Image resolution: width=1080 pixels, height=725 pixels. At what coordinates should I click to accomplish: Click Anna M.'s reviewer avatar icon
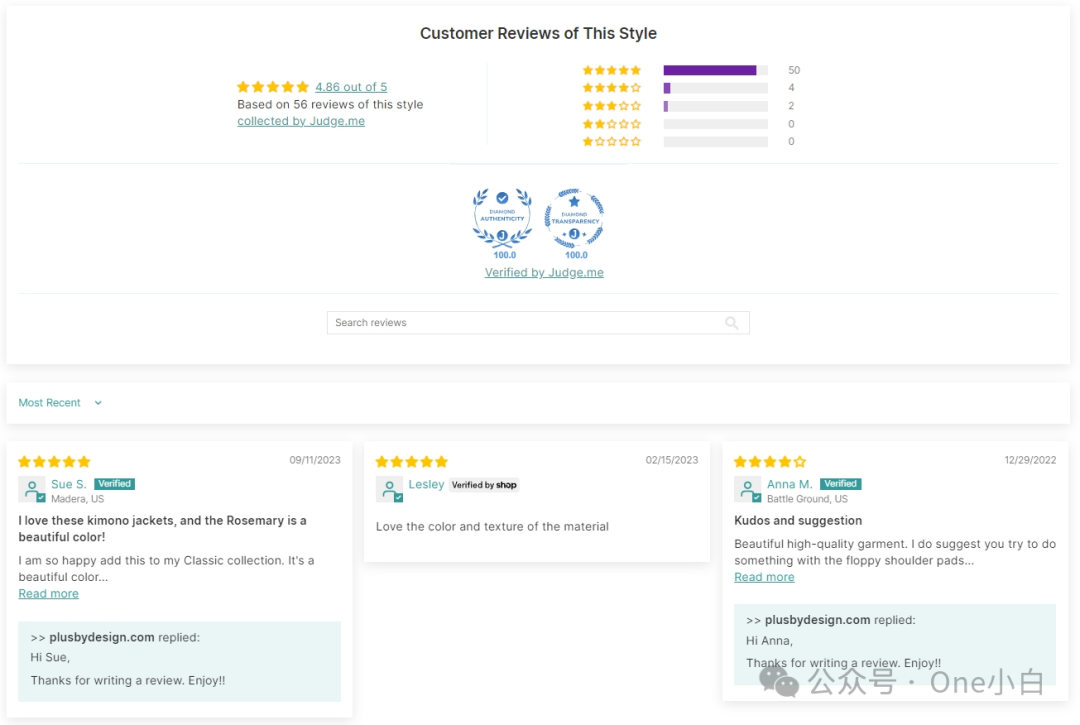pos(747,489)
